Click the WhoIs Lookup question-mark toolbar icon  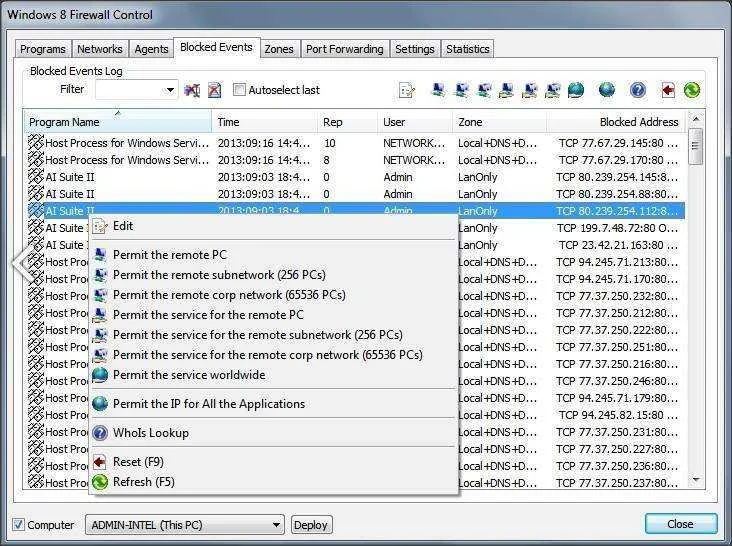point(638,90)
